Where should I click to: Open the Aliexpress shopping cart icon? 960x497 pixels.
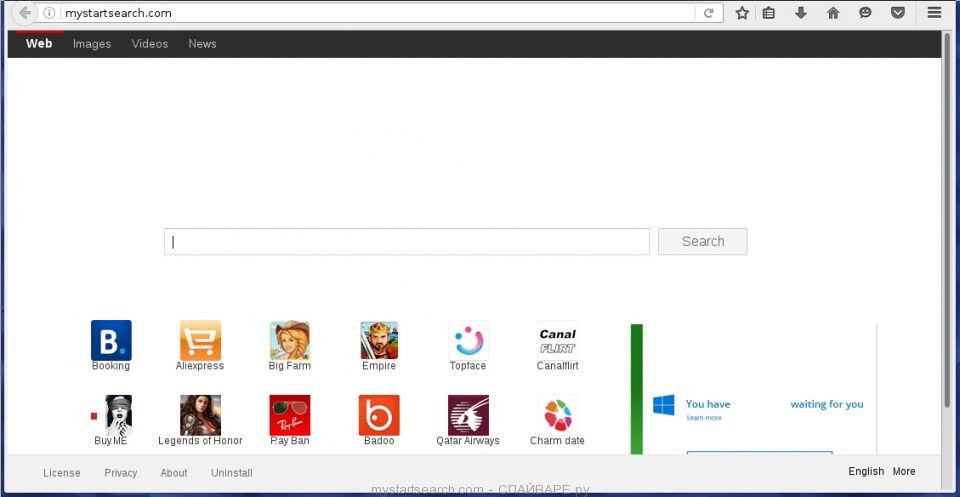[200, 340]
